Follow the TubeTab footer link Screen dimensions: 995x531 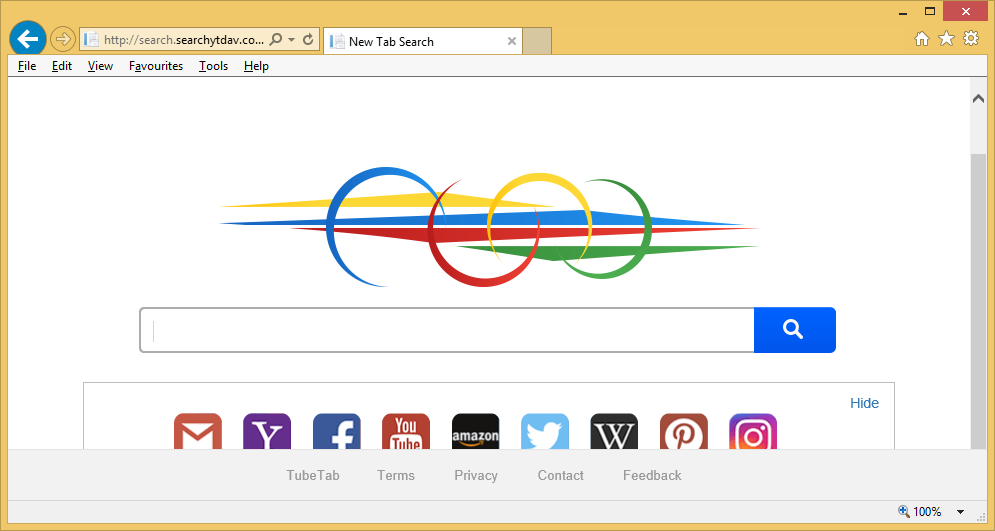pos(313,475)
